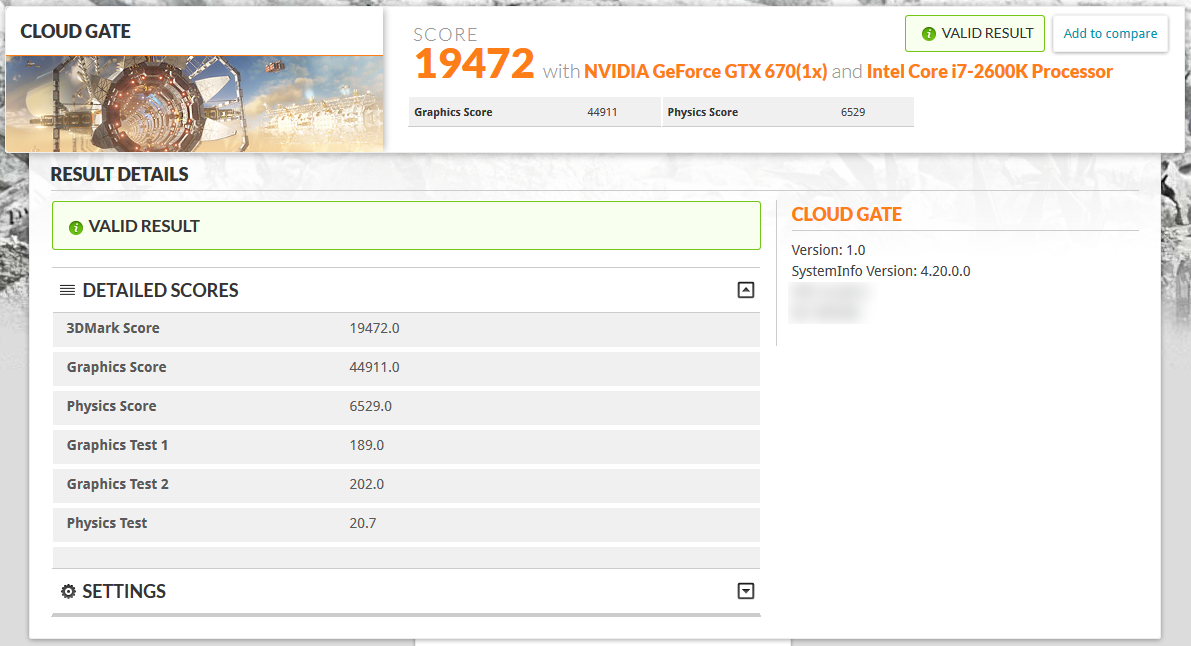The image size is (1191, 646).
Task: Select the 19472.0 value
Action: 374,328
